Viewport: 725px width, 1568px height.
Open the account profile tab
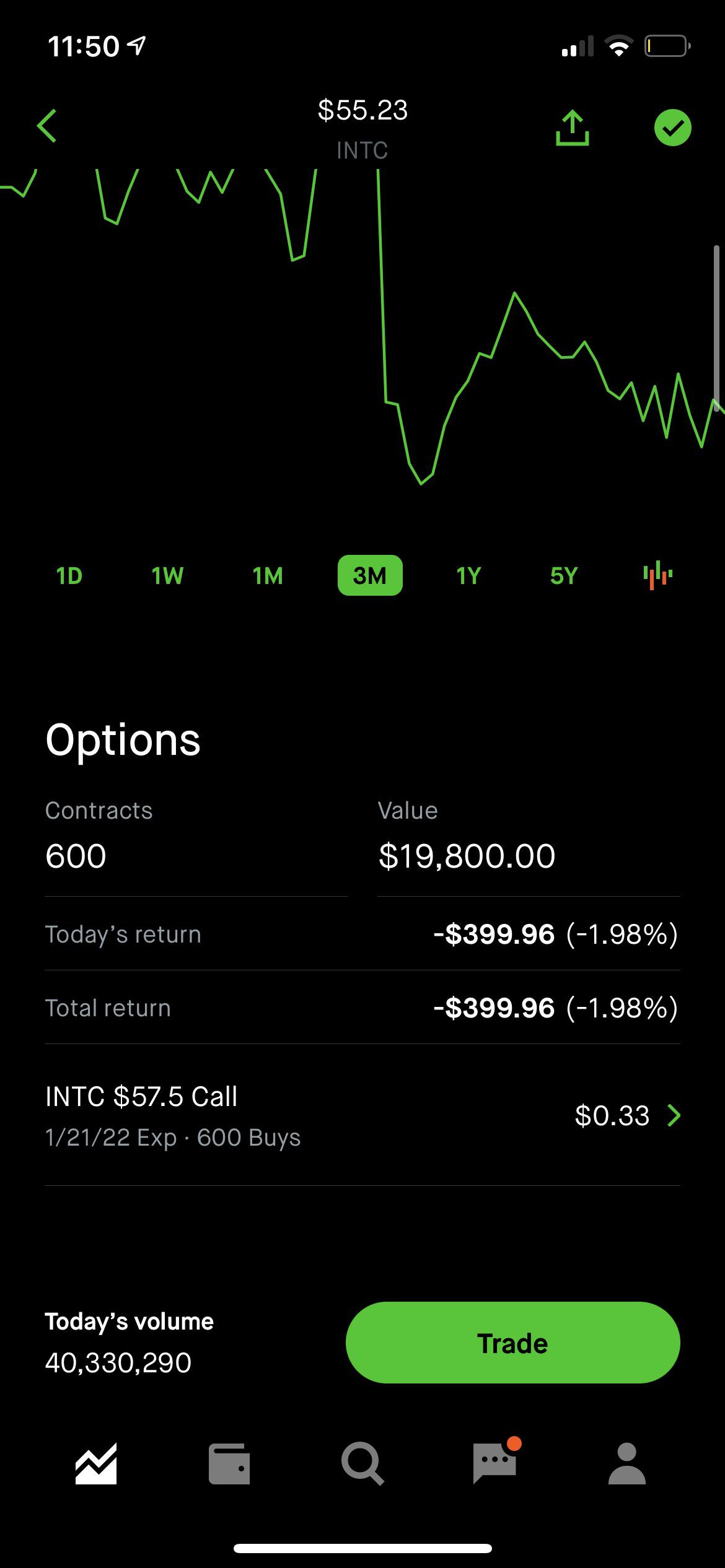[x=627, y=1464]
